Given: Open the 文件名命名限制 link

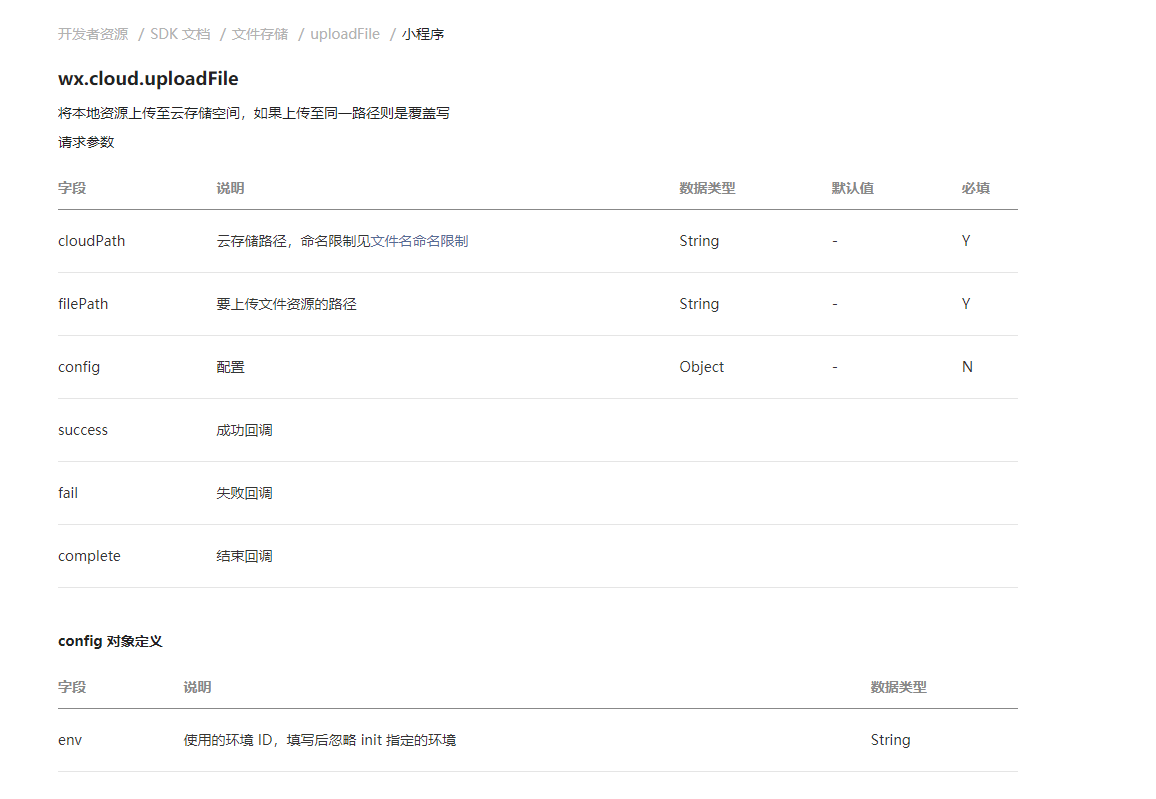Looking at the screenshot, I should tap(419, 241).
